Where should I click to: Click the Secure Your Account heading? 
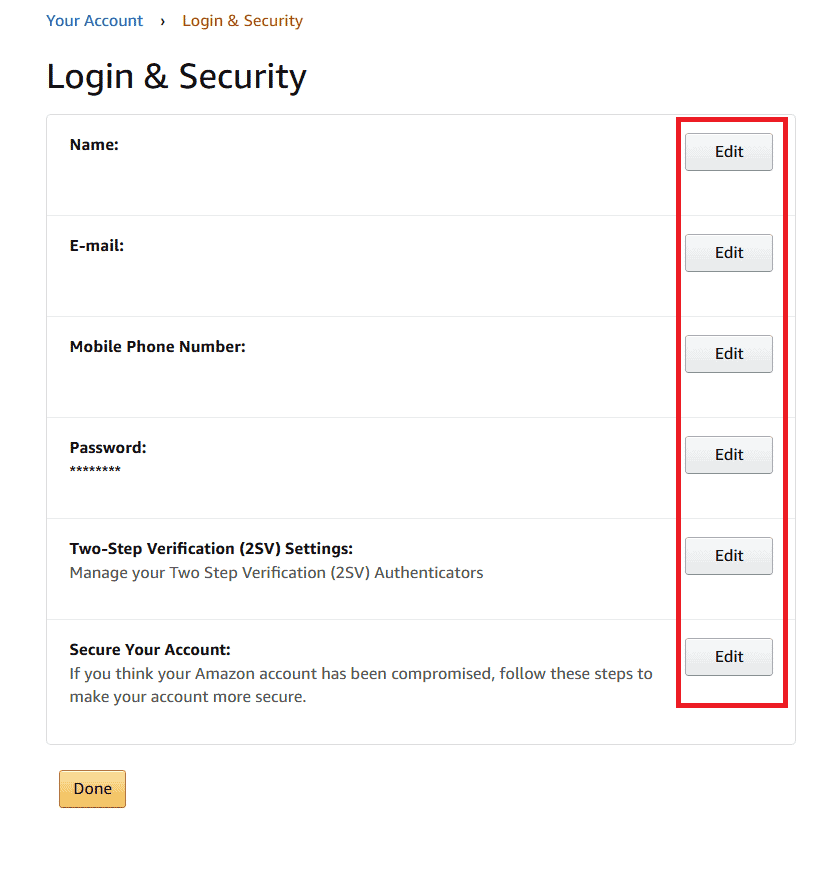149,649
